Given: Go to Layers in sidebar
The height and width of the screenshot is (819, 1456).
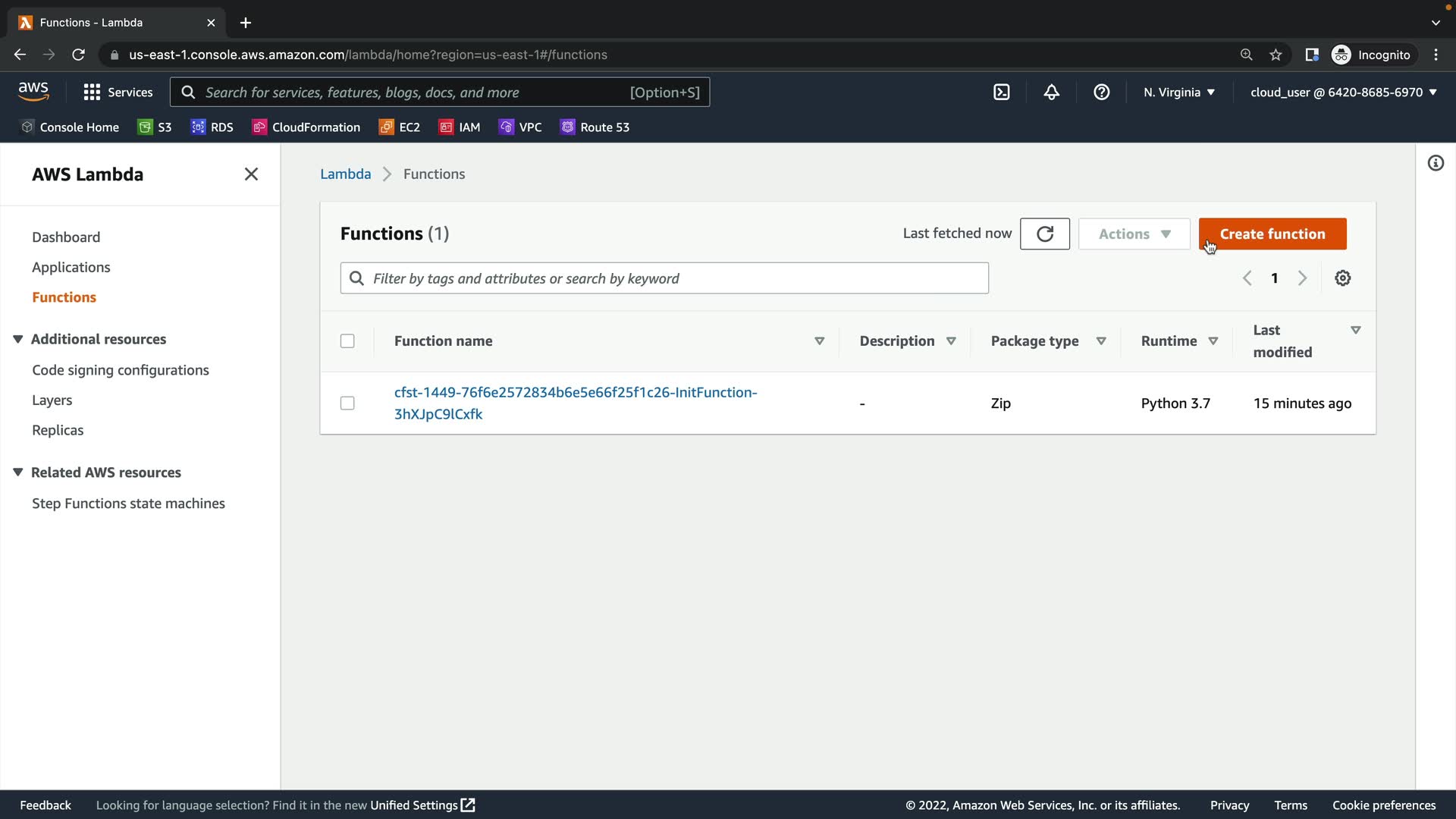Looking at the screenshot, I should click(52, 400).
